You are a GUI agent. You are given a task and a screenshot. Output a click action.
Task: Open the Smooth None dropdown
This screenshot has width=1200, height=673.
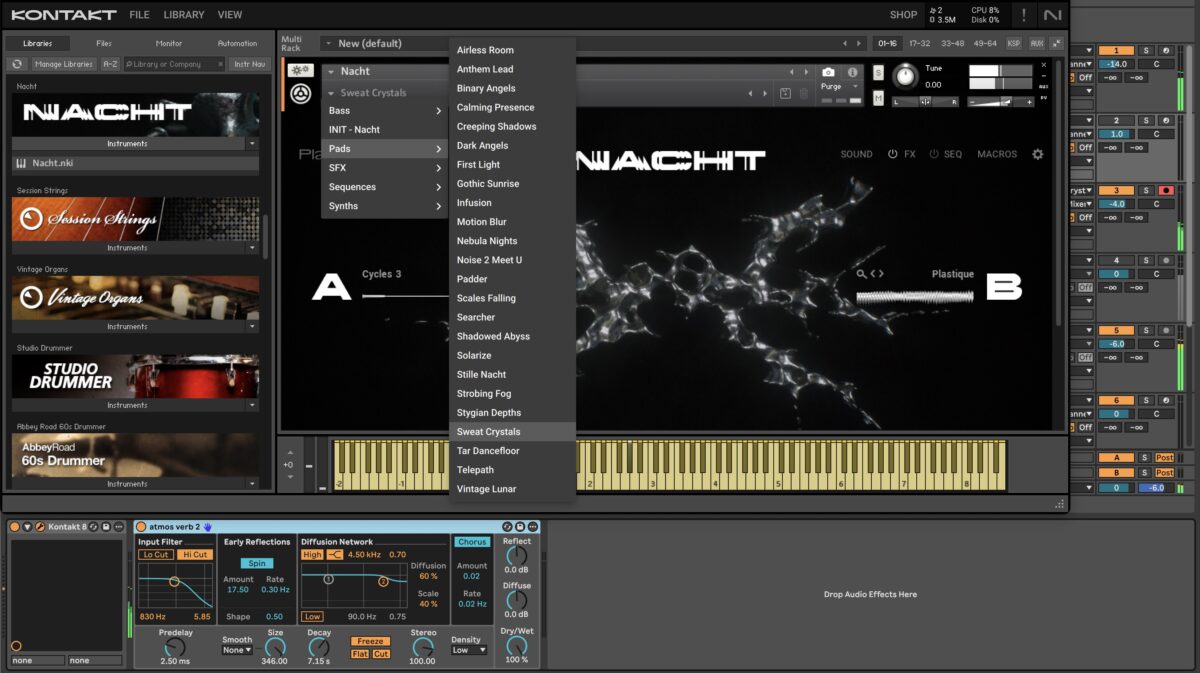(x=238, y=650)
